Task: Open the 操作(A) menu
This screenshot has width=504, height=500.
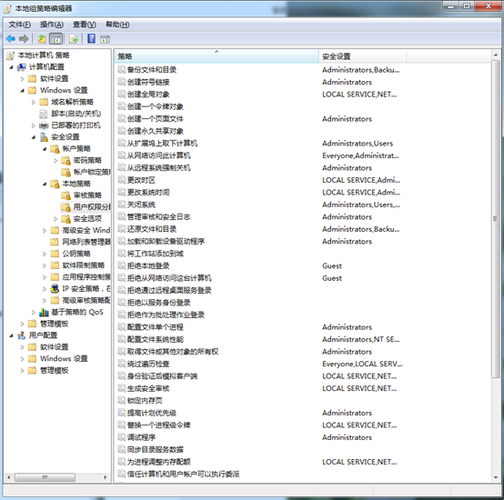Action: click(x=52, y=25)
